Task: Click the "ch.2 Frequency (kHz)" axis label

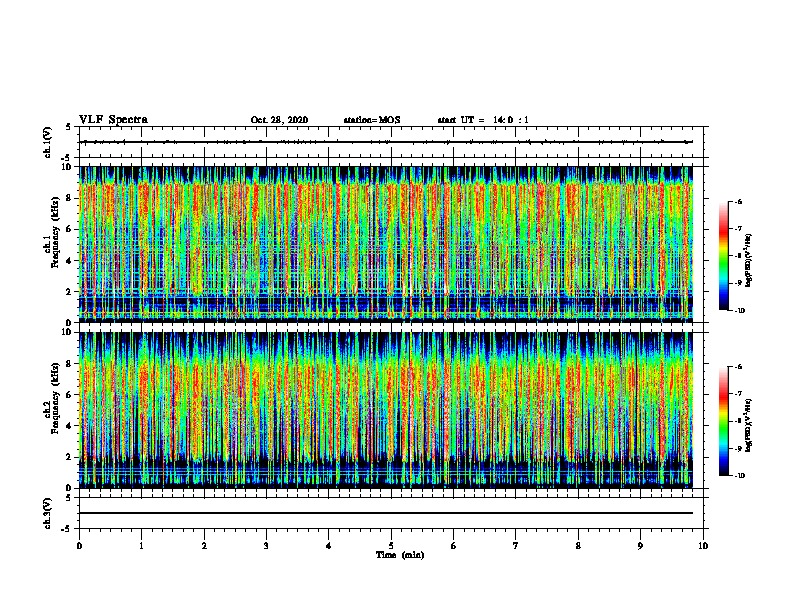Action: point(53,398)
